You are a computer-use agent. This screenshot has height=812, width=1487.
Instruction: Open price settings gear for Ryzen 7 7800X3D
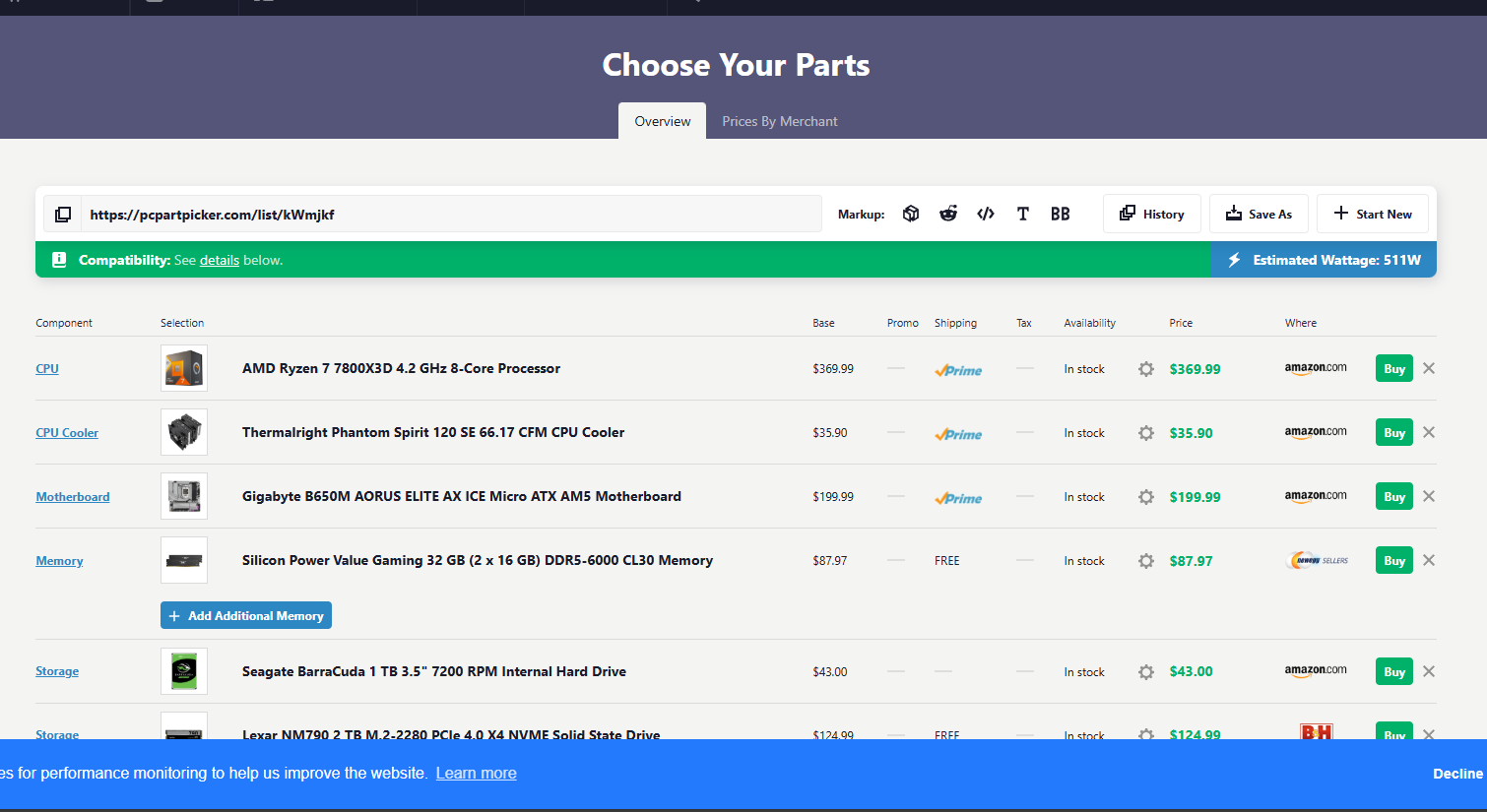click(1146, 369)
